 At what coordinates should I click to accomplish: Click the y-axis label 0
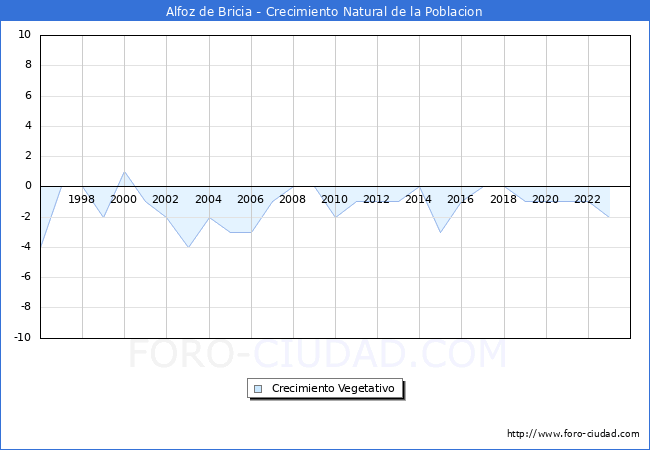point(28,186)
